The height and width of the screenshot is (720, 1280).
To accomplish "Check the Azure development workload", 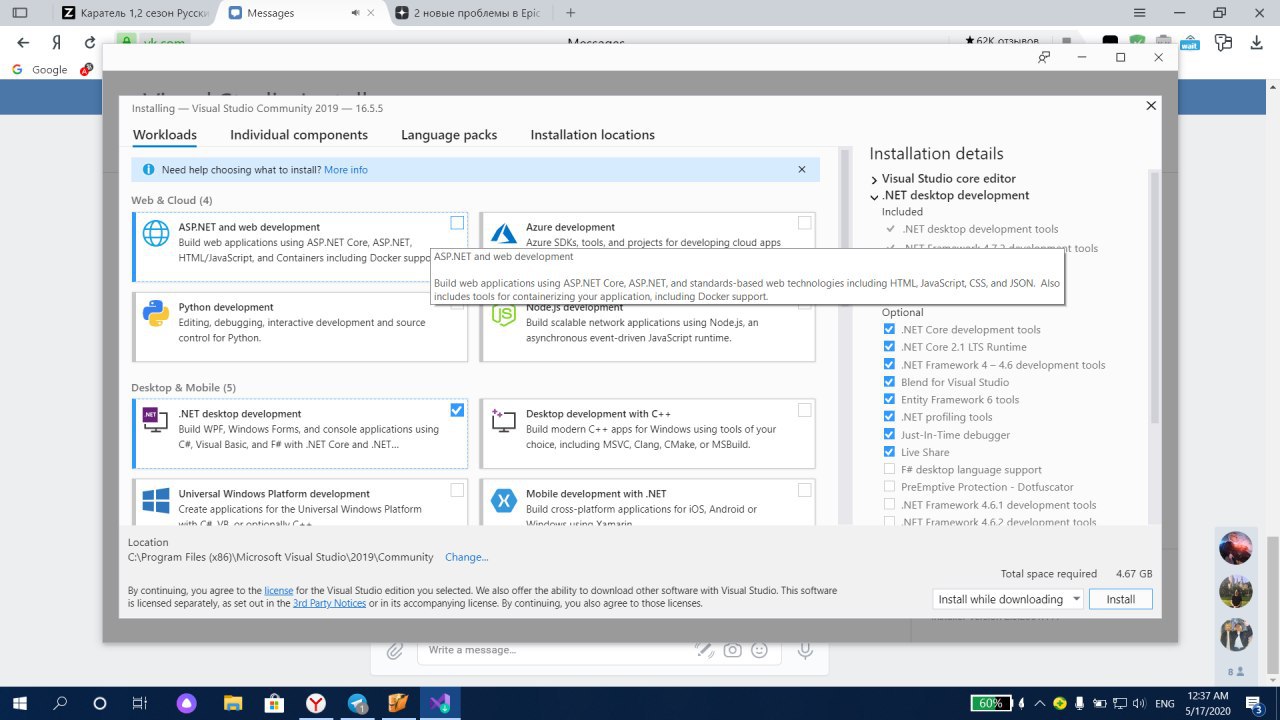I will click(x=804, y=223).
